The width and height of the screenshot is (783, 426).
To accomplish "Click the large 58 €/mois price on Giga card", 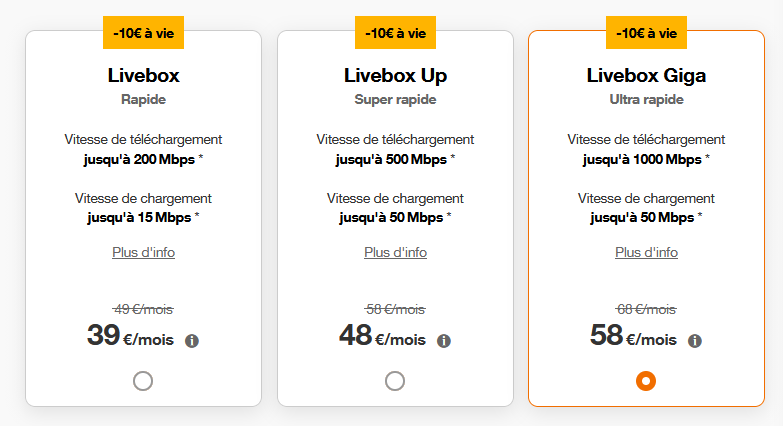I will click(x=633, y=336).
